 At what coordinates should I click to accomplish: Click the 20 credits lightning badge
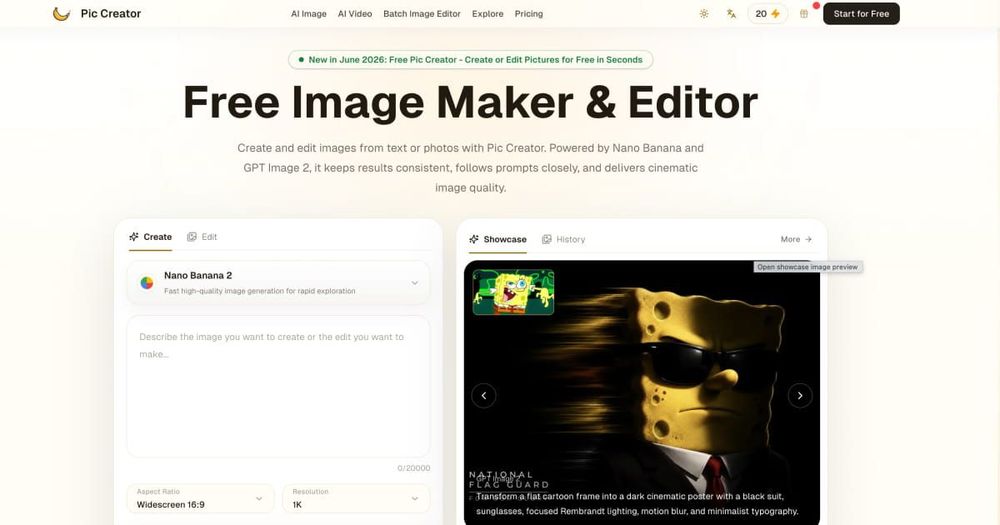tap(767, 13)
